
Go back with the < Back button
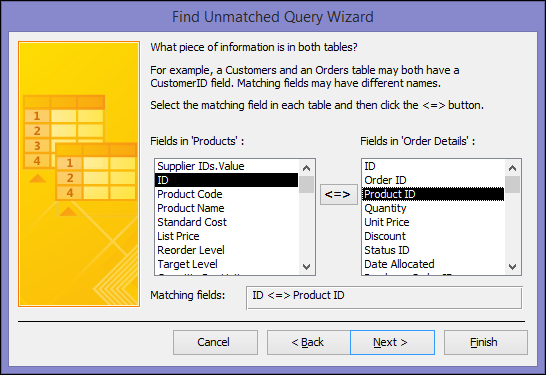(x=309, y=342)
